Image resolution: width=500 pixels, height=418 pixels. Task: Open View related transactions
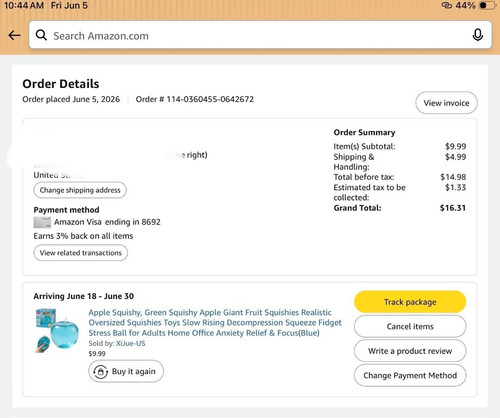tap(81, 253)
